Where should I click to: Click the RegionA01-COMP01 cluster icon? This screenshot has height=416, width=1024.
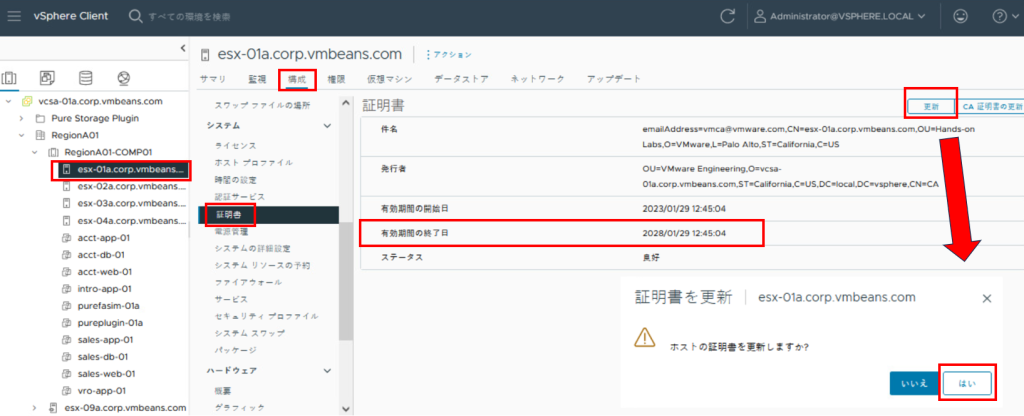point(53,152)
